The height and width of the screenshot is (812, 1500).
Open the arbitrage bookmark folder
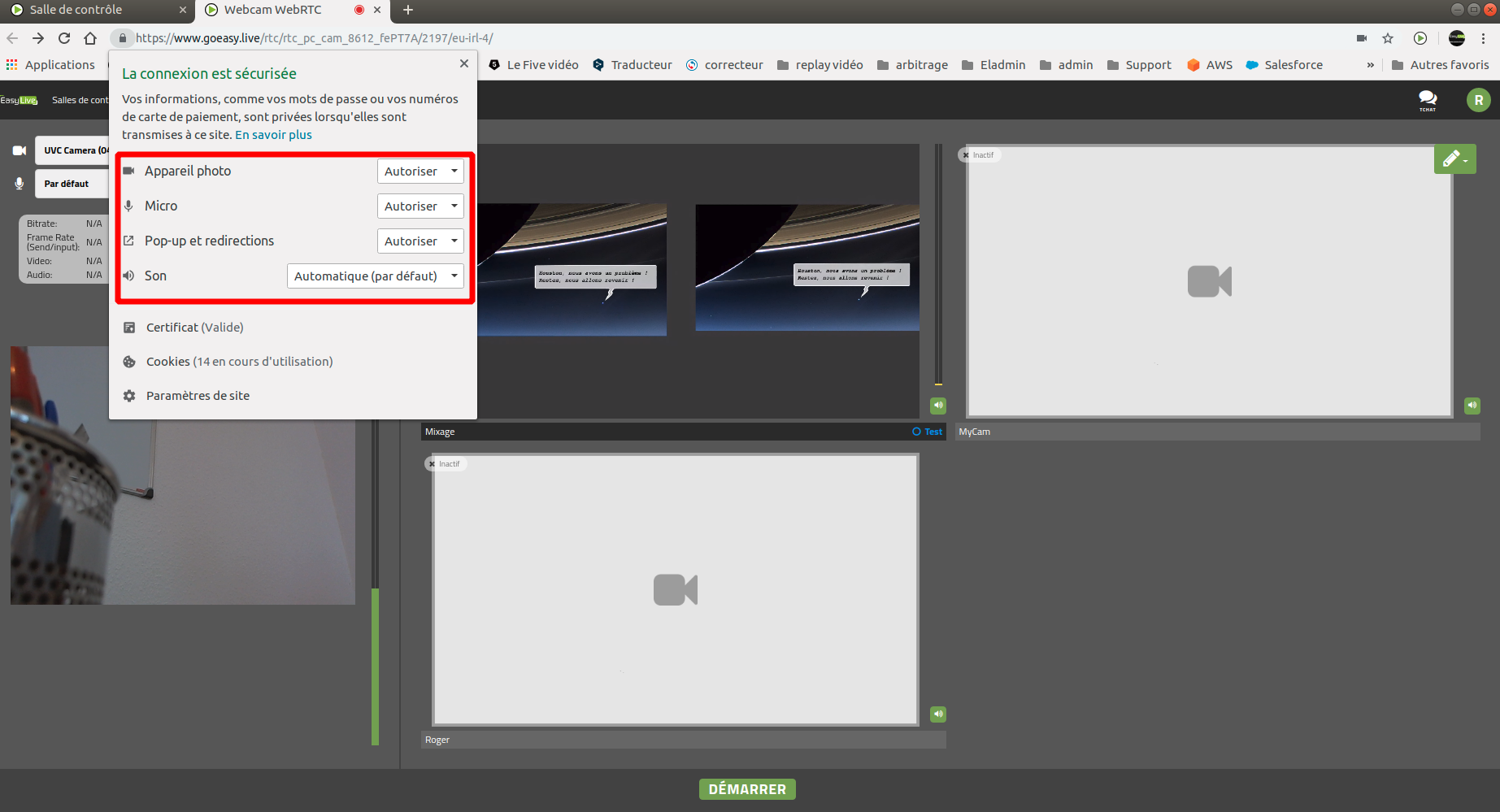coord(912,65)
